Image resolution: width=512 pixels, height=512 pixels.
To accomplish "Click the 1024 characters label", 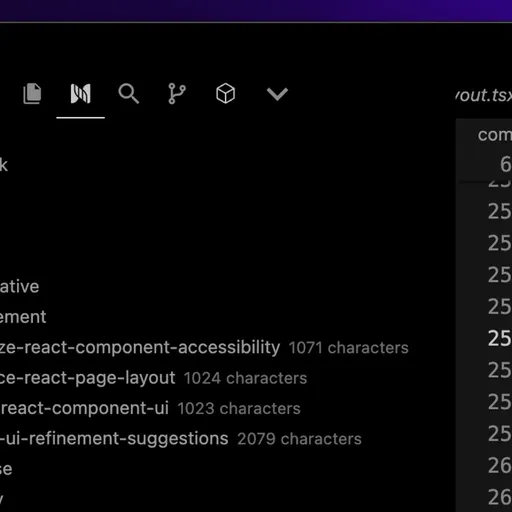I will [x=245, y=378].
